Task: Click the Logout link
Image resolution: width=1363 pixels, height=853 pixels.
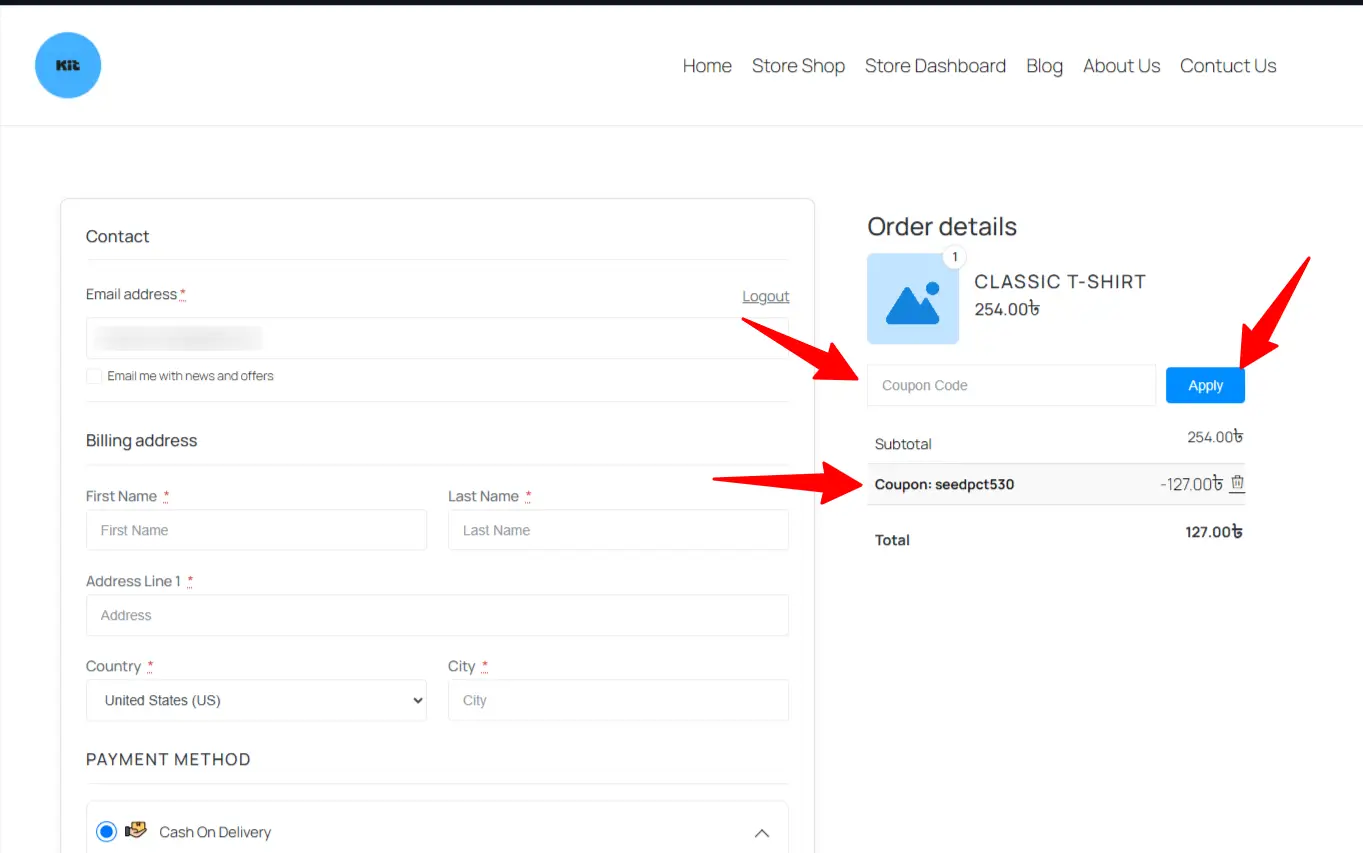Action: pos(765,296)
